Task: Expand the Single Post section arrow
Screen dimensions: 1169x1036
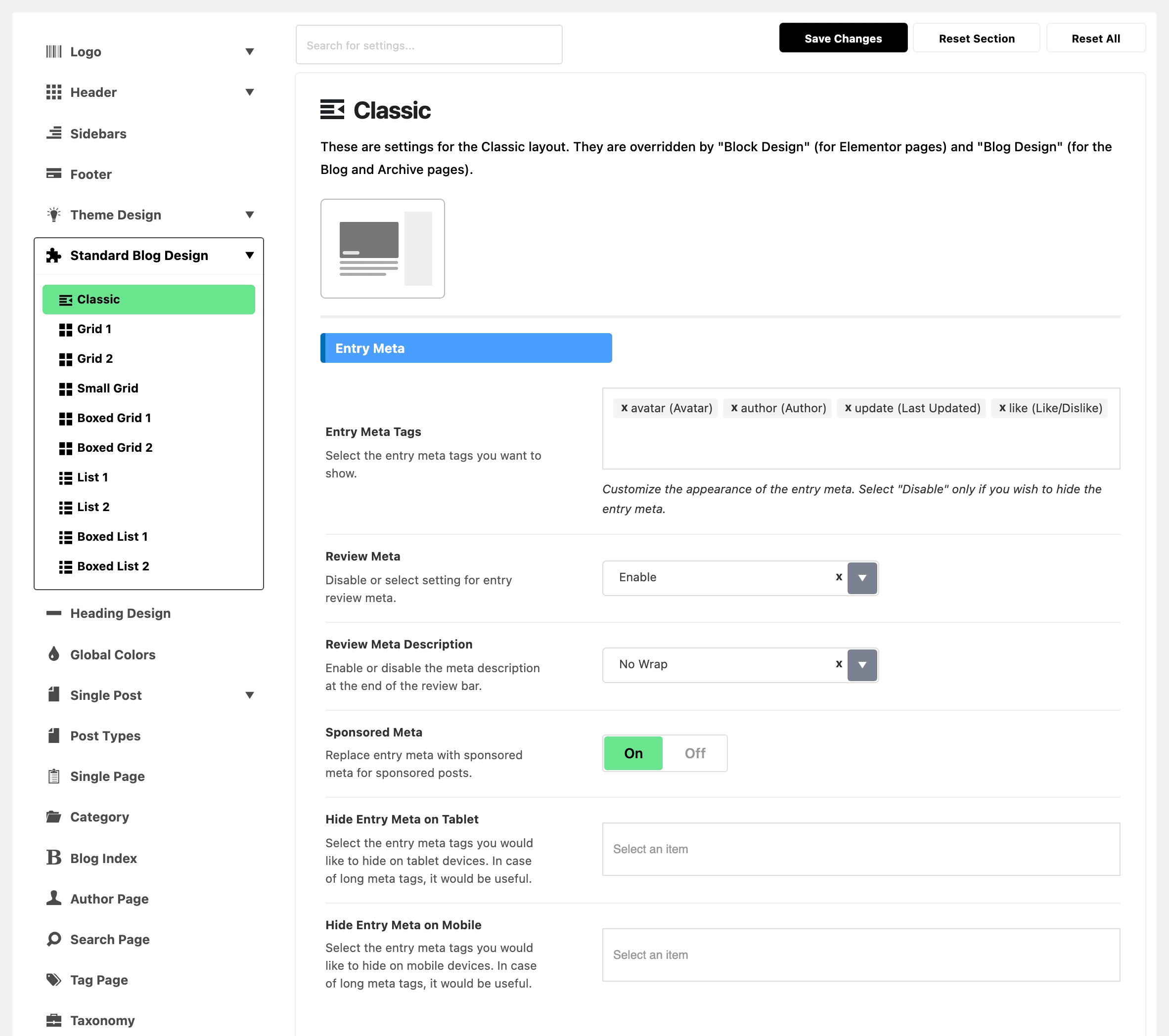Action: point(249,694)
